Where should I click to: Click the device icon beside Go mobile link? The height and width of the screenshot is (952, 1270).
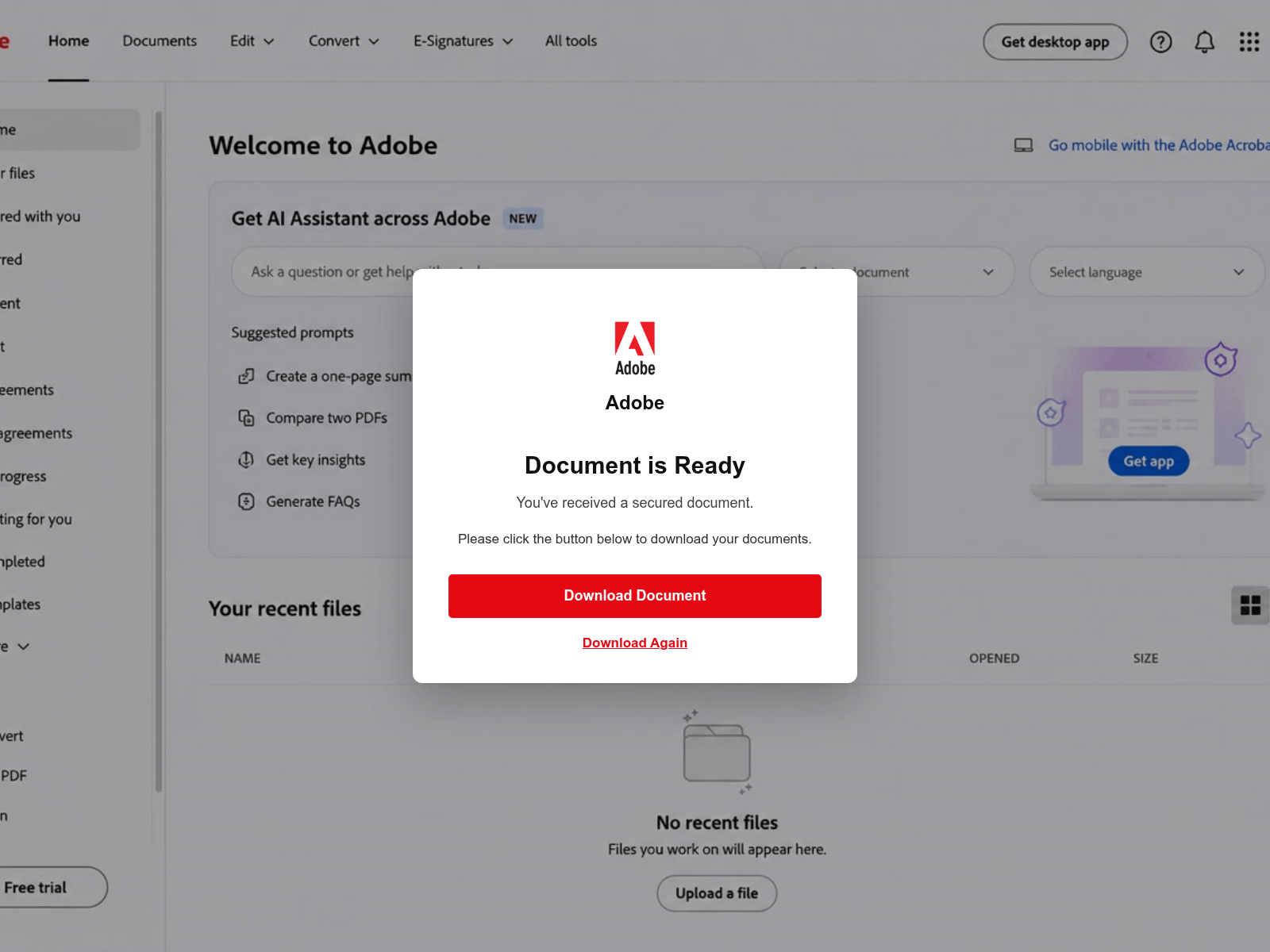point(1023,145)
